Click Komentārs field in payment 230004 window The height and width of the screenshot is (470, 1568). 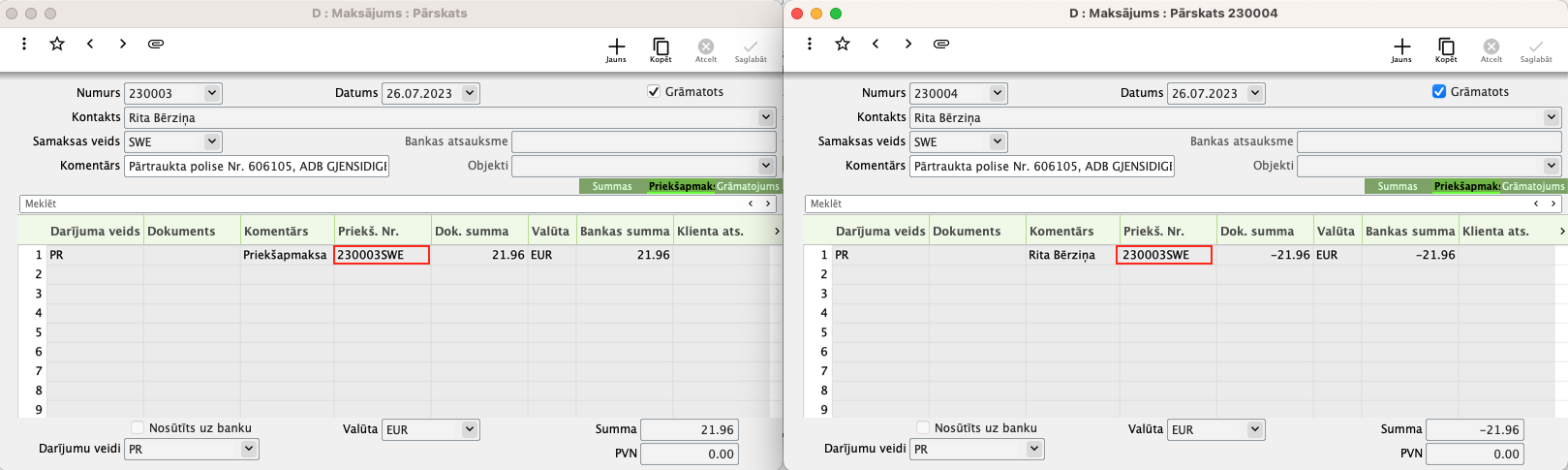1042,166
